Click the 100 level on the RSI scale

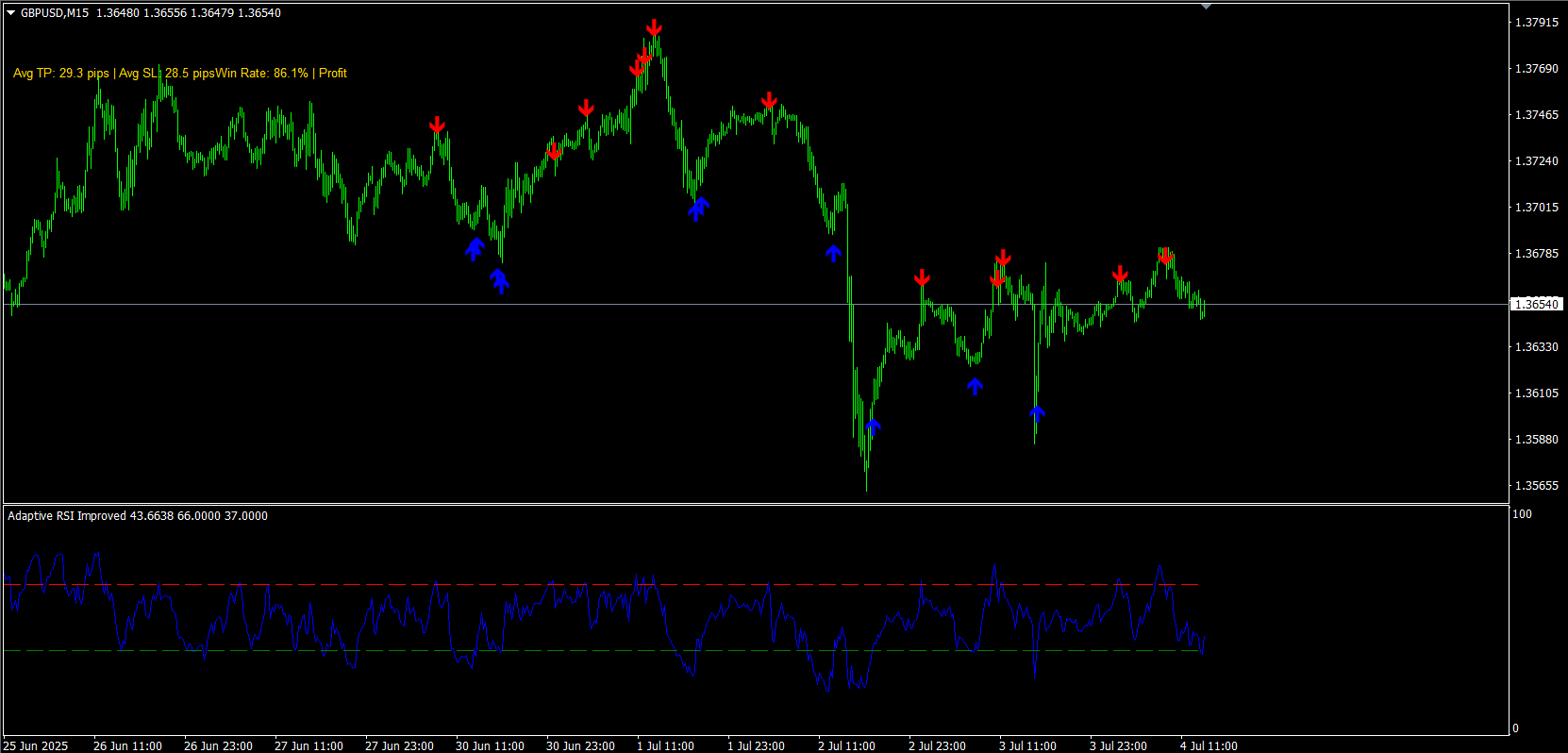tap(1522, 514)
